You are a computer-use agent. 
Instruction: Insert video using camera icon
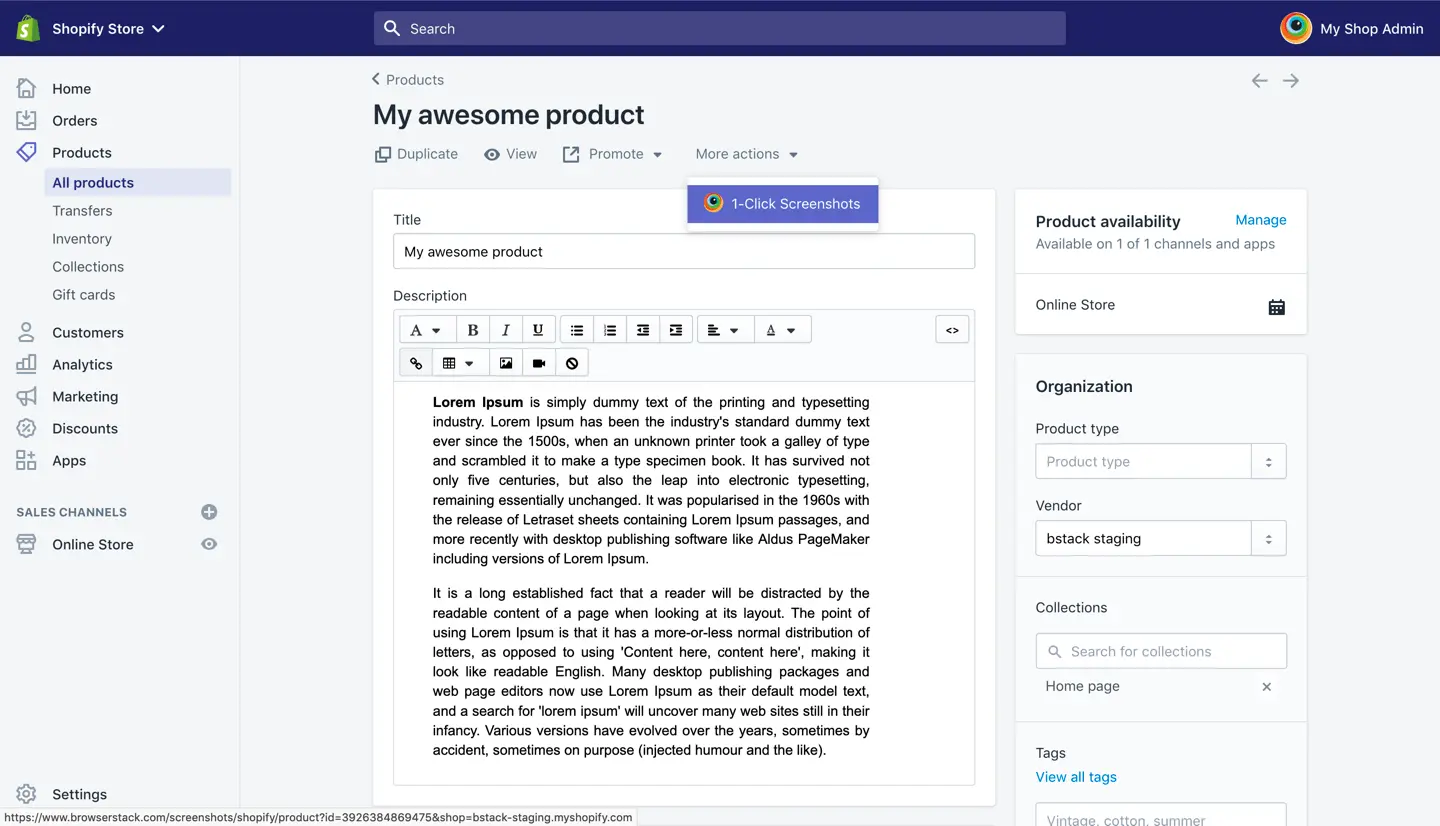[539, 363]
